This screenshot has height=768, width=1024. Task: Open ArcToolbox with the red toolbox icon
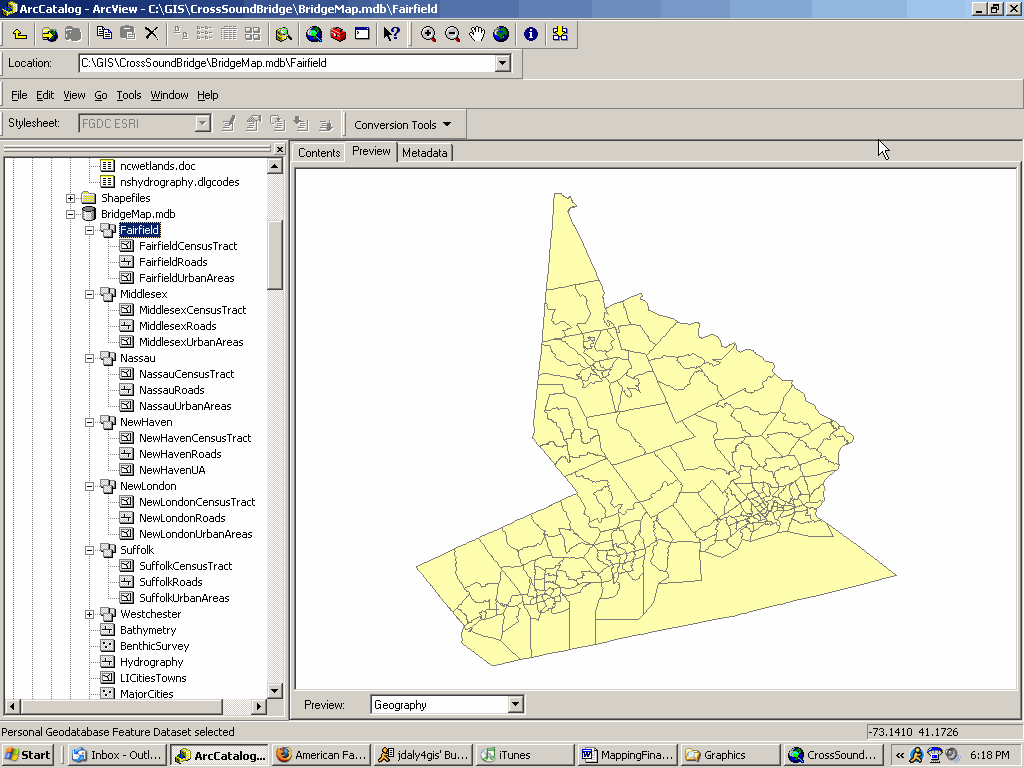pos(338,34)
